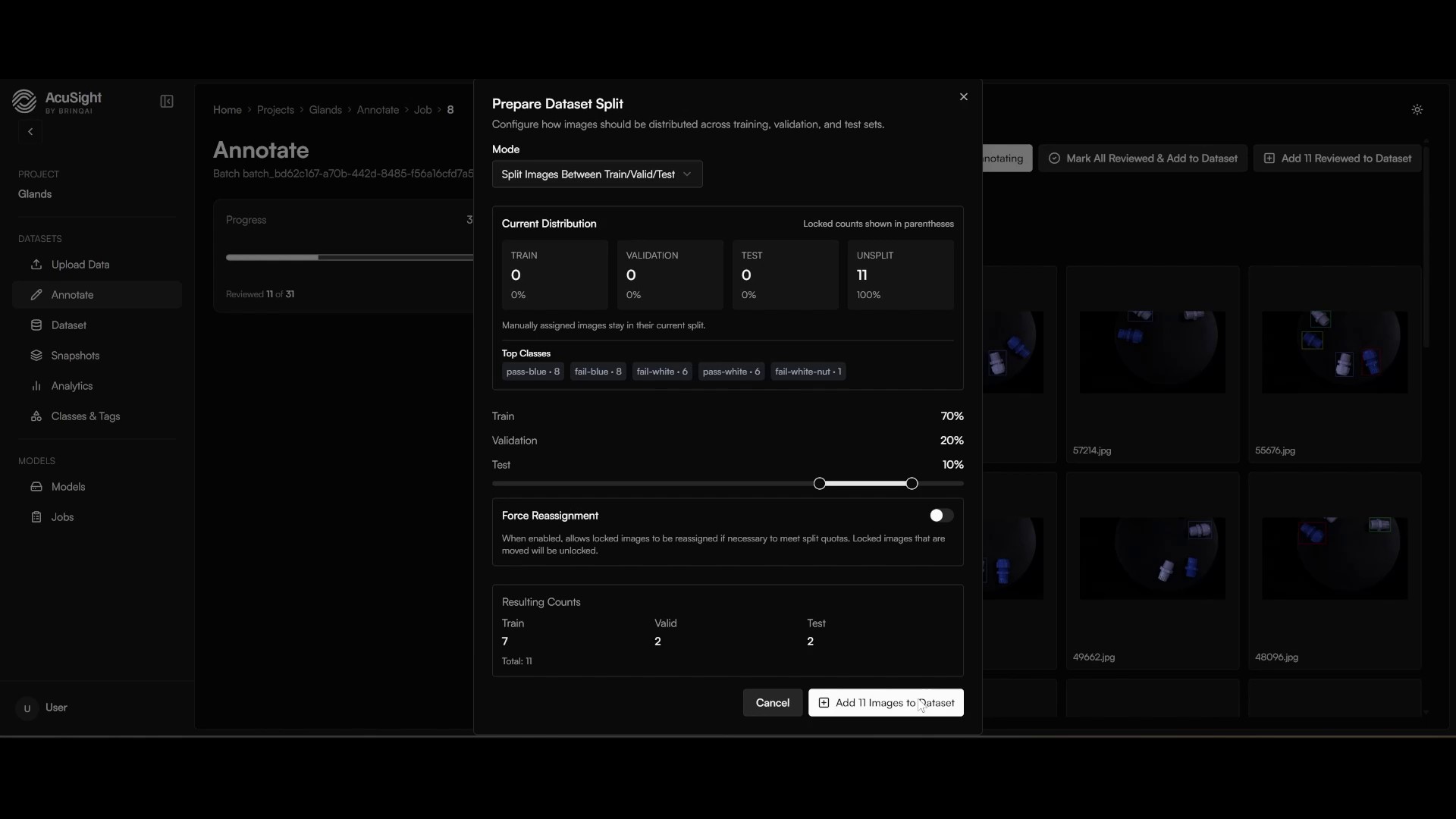Viewport: 1456px width, 819px height.
Task: Click the train/validation slider handle
Action: tap(820, 484)
